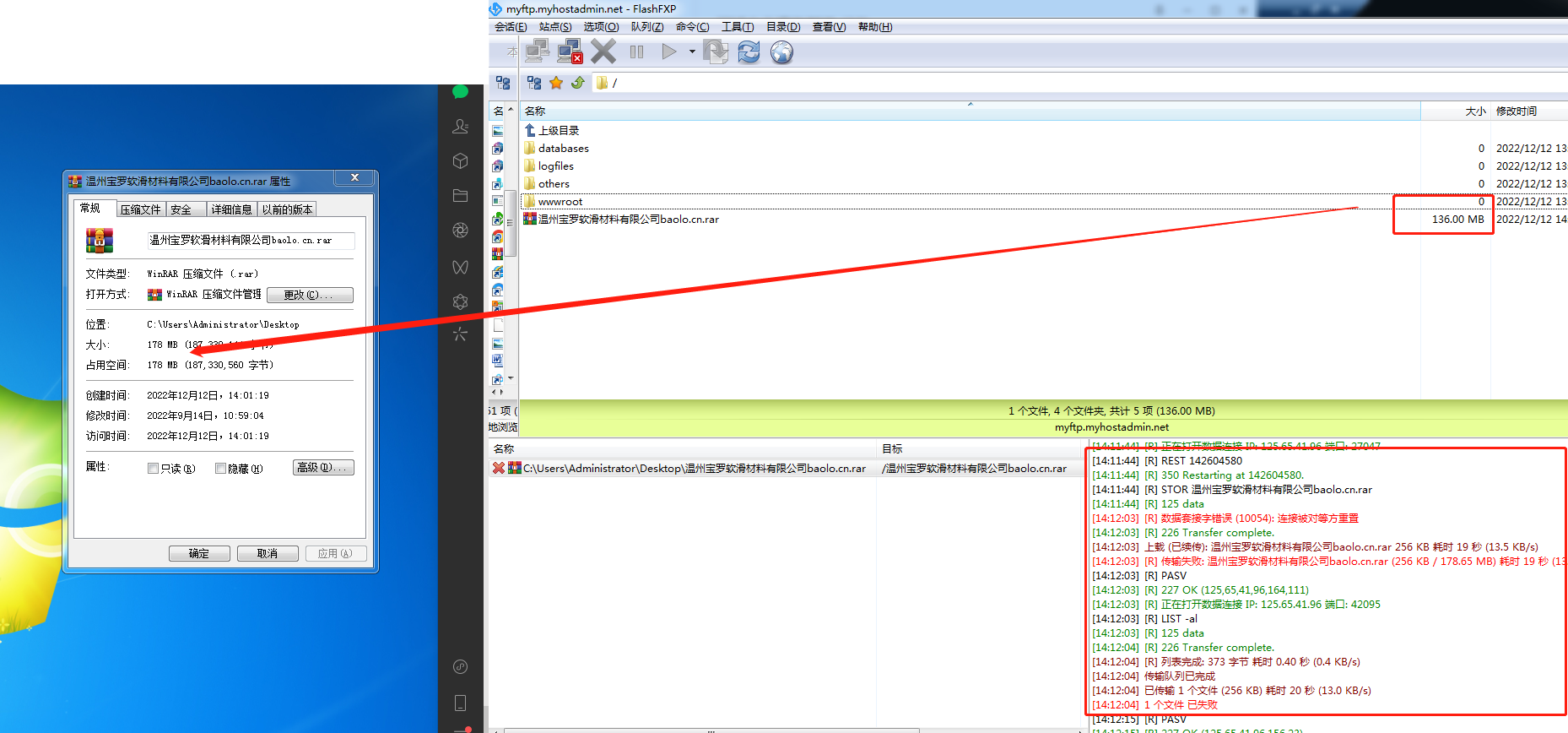Click the gray Abort X toolbar icon
Viewport: 1568px width, 733px height.
pyautogui.click(x=603, y=52)
